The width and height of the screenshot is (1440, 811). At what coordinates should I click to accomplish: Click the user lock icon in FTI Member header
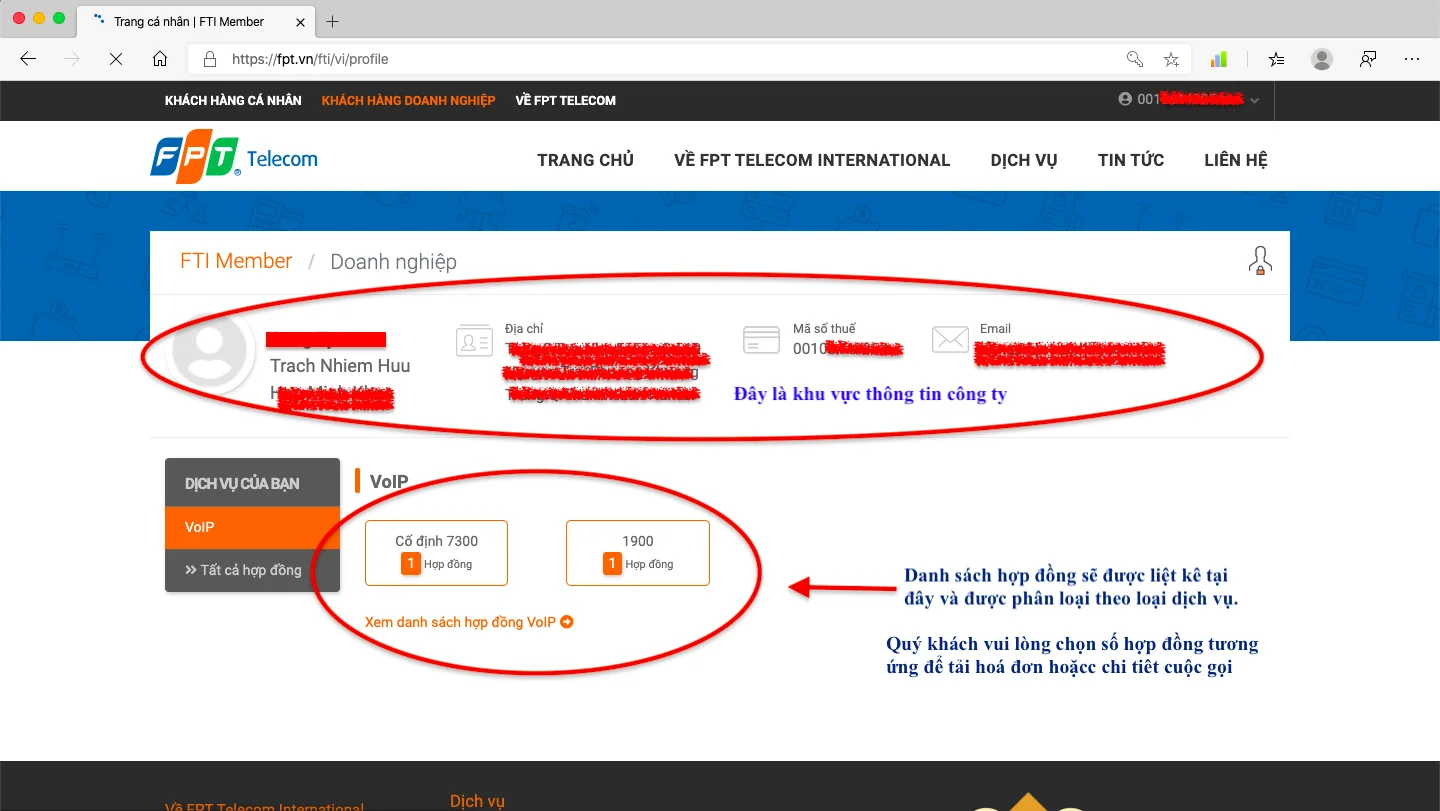[x=1259, y=261]
